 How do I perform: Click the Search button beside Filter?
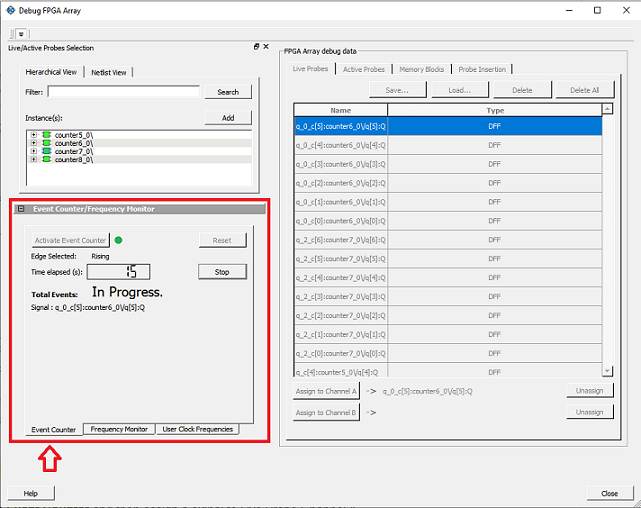[x=228, y=92]
